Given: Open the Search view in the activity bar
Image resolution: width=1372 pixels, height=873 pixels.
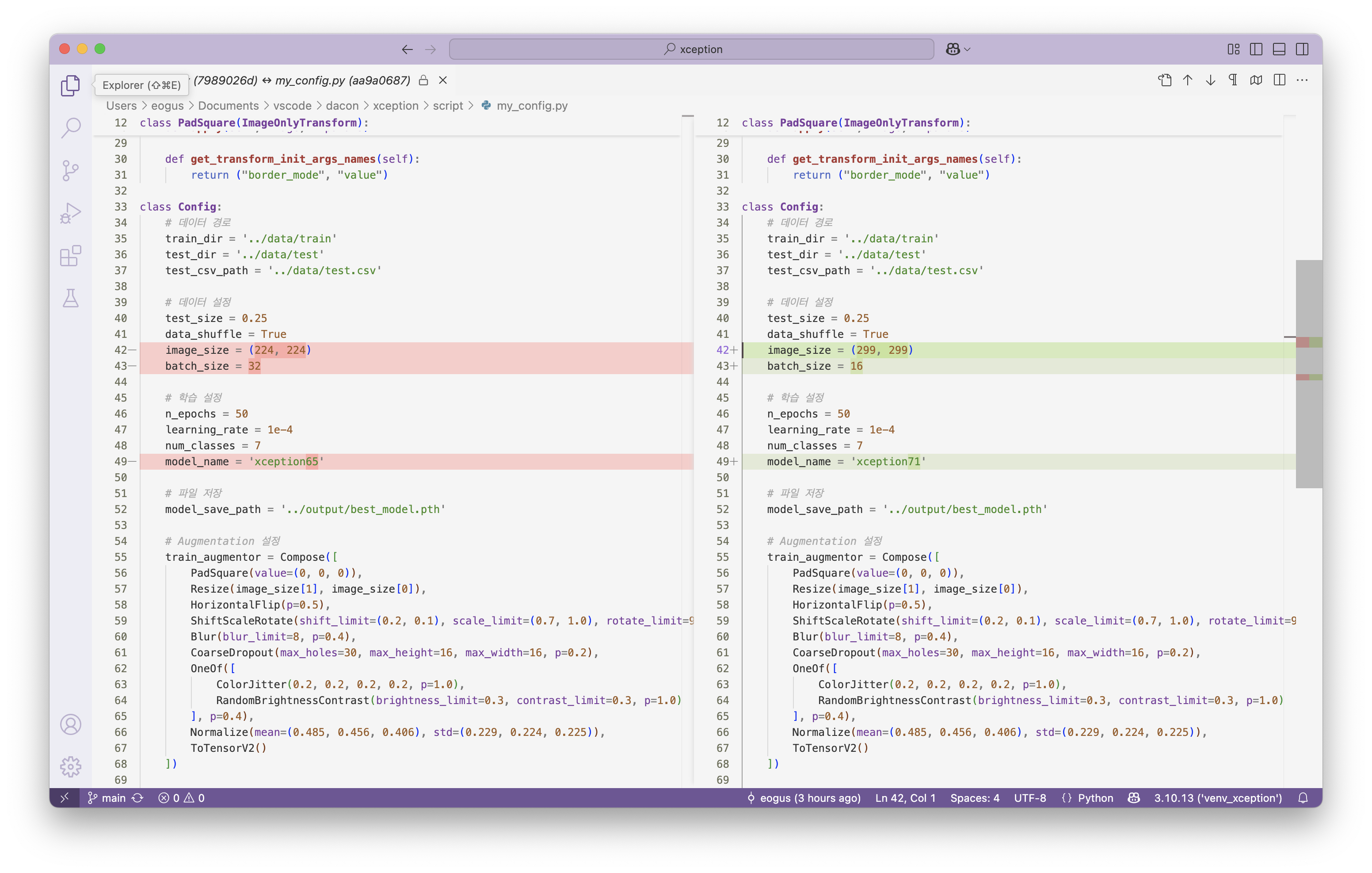Looking at the screenshot, I should tap(71, 128).
